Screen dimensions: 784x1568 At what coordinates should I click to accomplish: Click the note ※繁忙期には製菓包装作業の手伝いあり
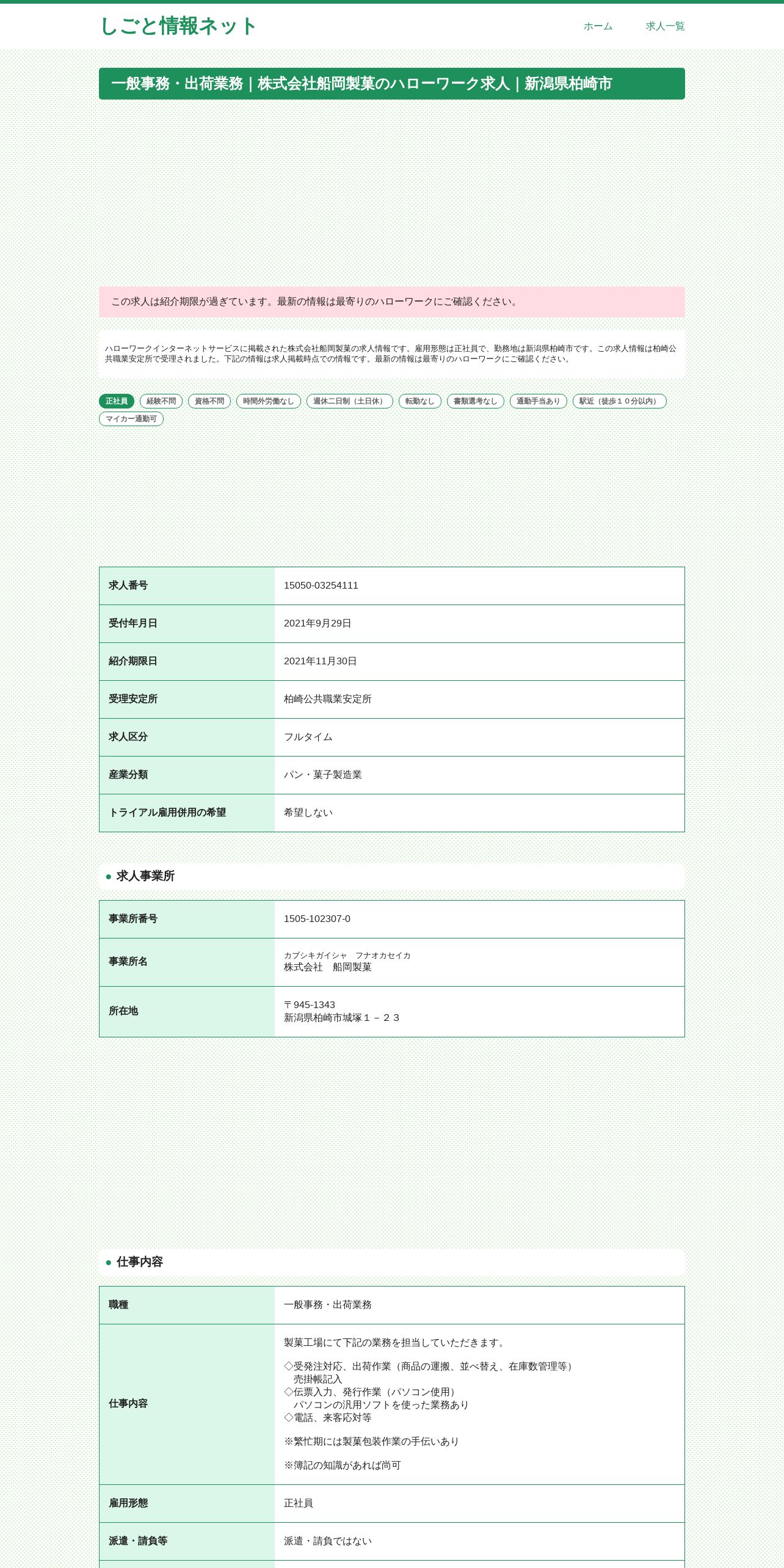tap(372, 1442)
